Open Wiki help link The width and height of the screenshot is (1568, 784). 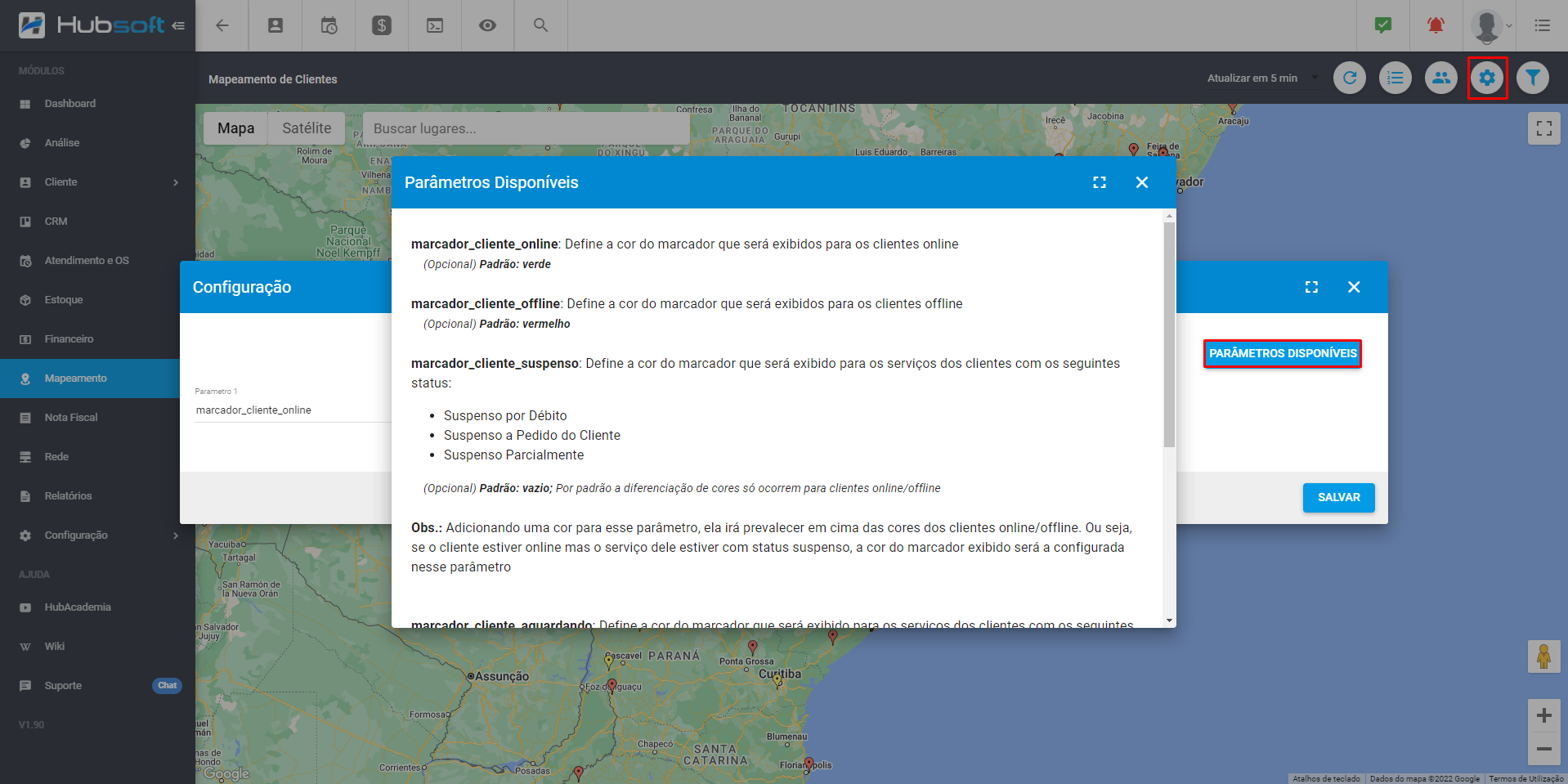pyautogui.click(x=97, y=647)
